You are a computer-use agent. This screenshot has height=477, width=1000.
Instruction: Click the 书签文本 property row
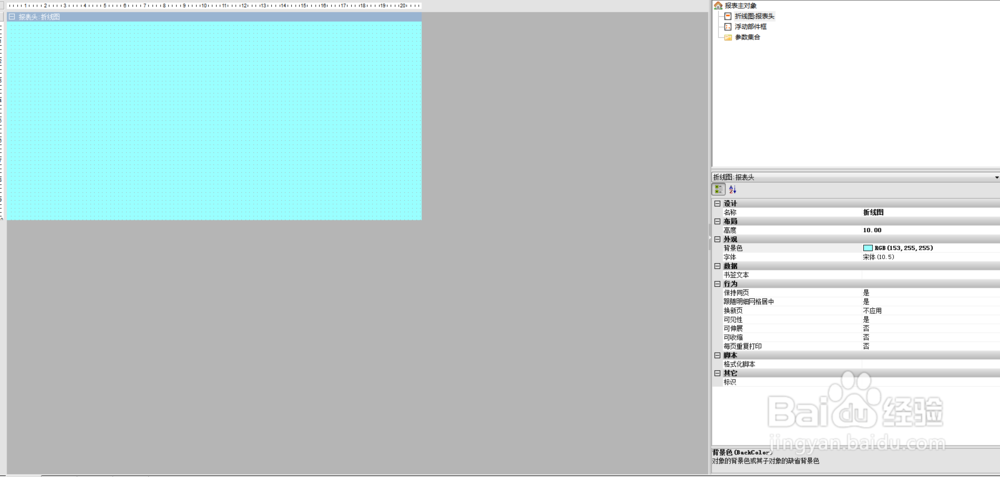click(856, 275)
